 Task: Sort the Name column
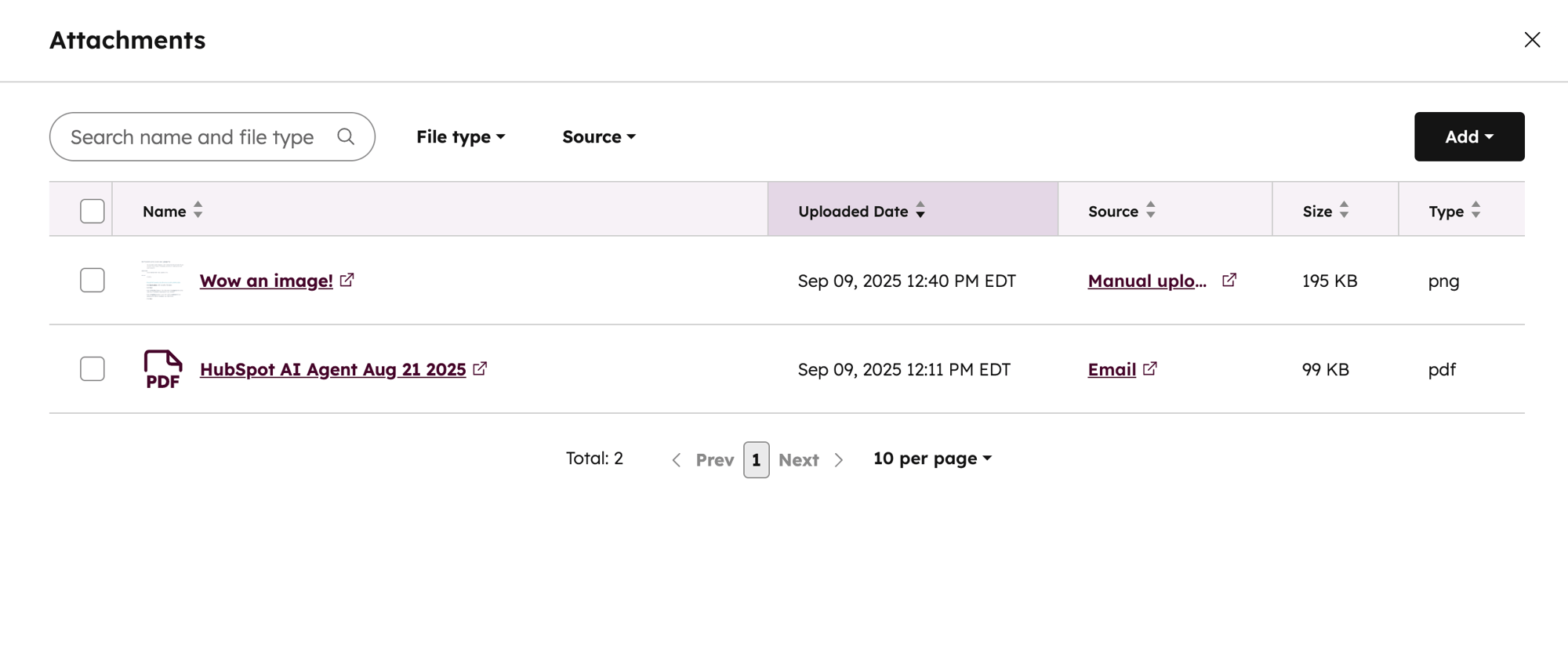click(198, 210)
